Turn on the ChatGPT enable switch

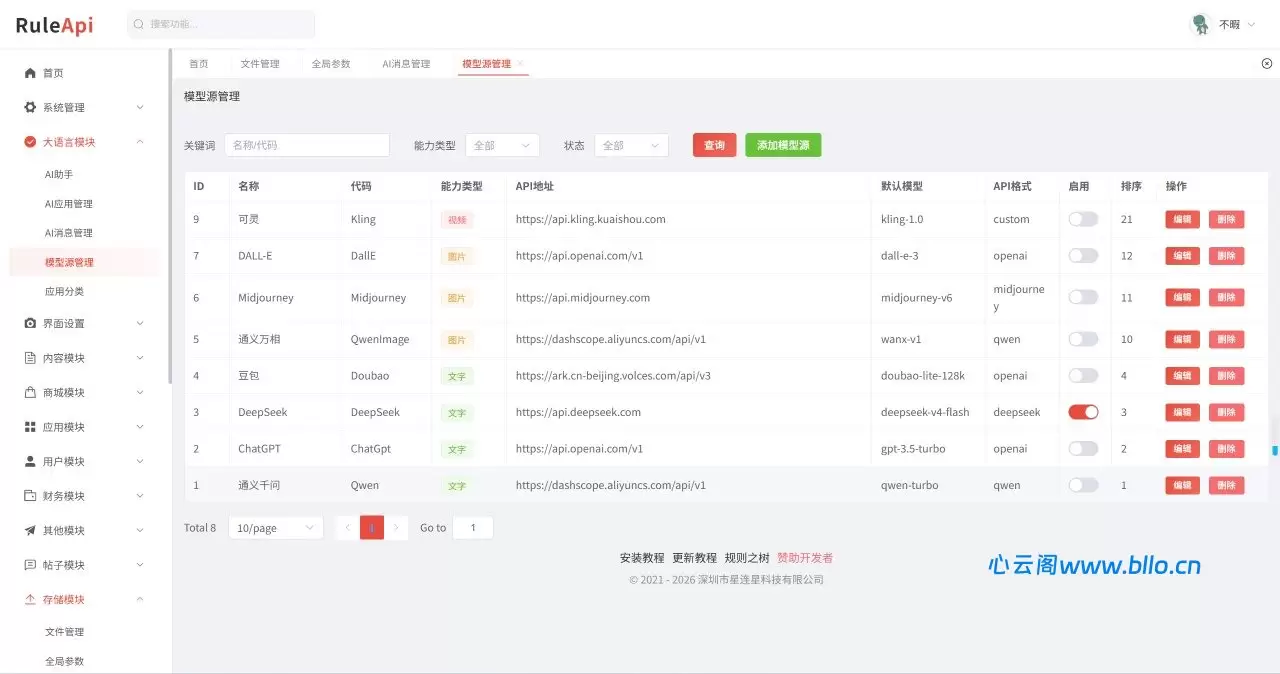tap(1083, 448)
